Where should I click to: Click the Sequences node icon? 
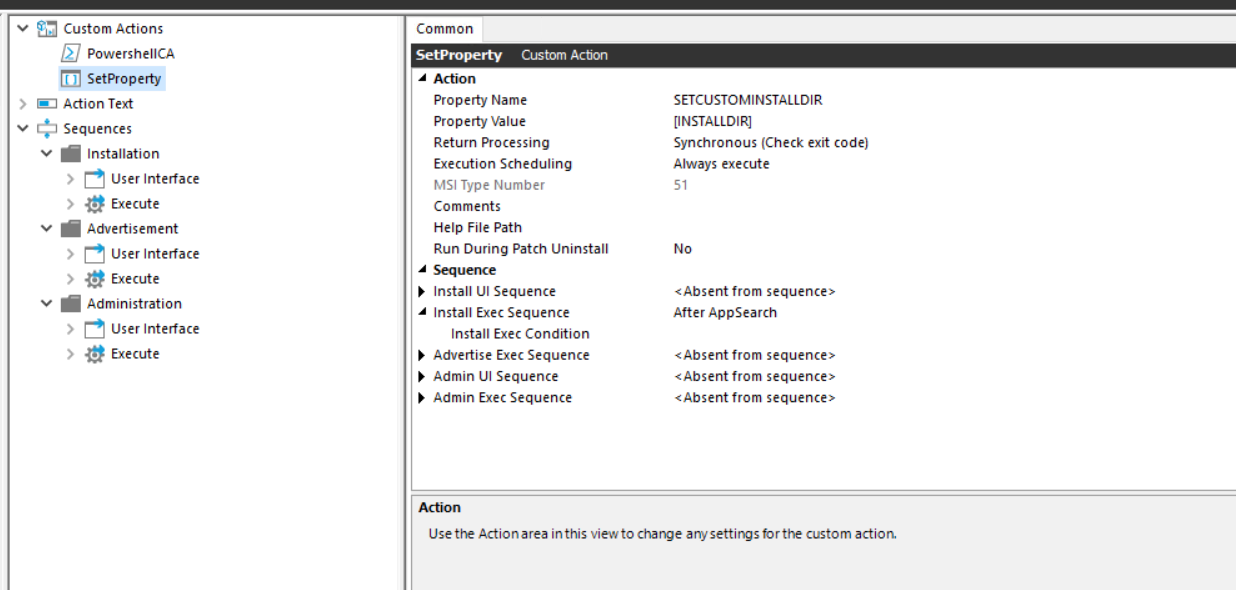tap(46, 129)
